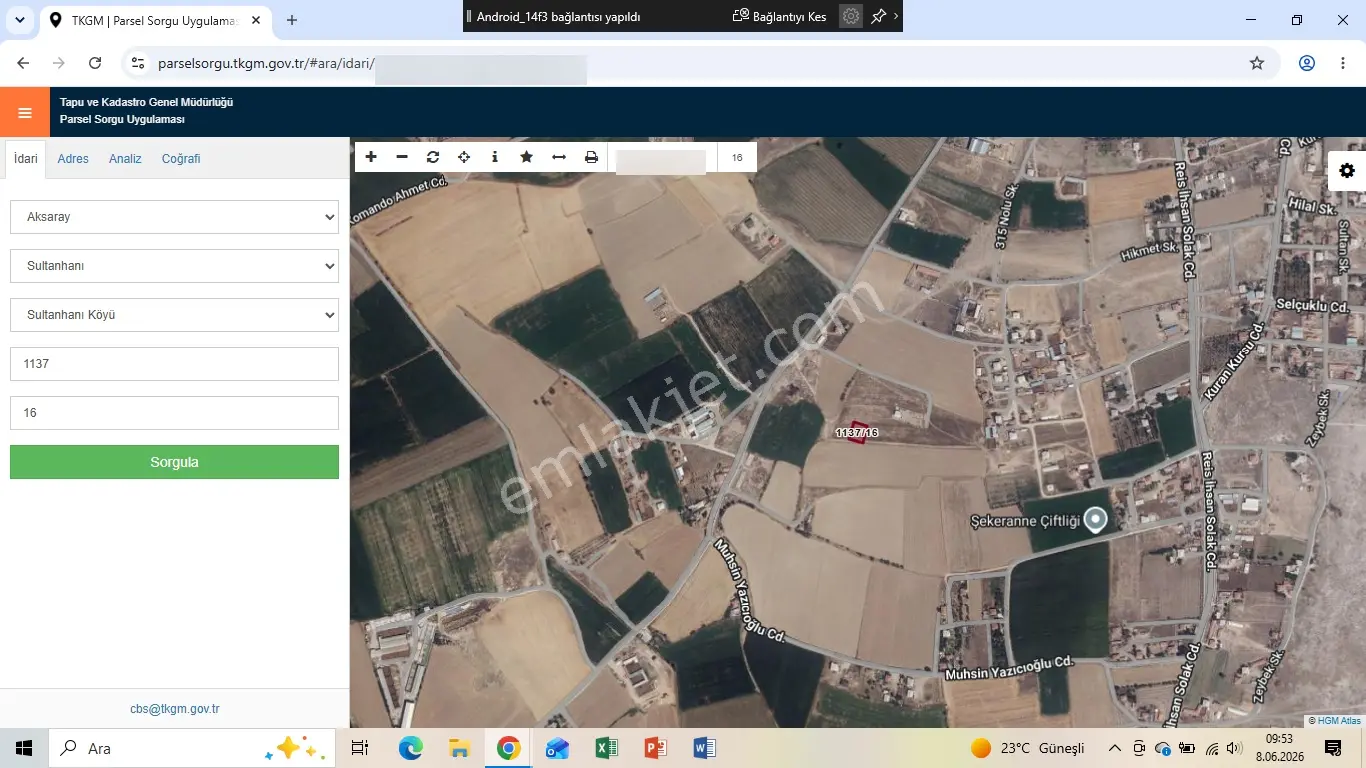
Task: Click Bağlantıyı Kes disconnect button
Action: pos(779,16)
